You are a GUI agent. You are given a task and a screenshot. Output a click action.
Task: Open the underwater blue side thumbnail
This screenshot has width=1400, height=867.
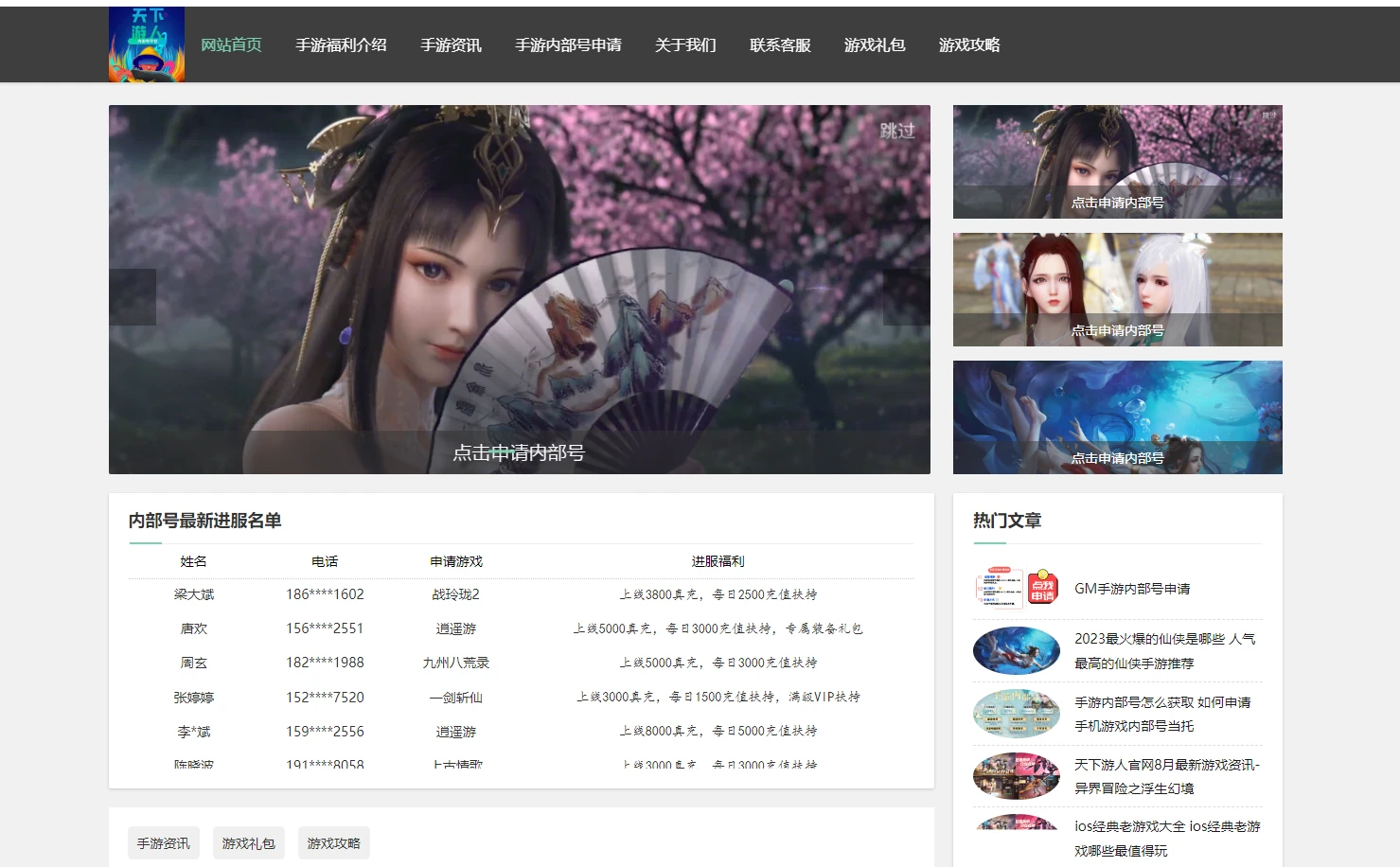tap(1118, 417)
